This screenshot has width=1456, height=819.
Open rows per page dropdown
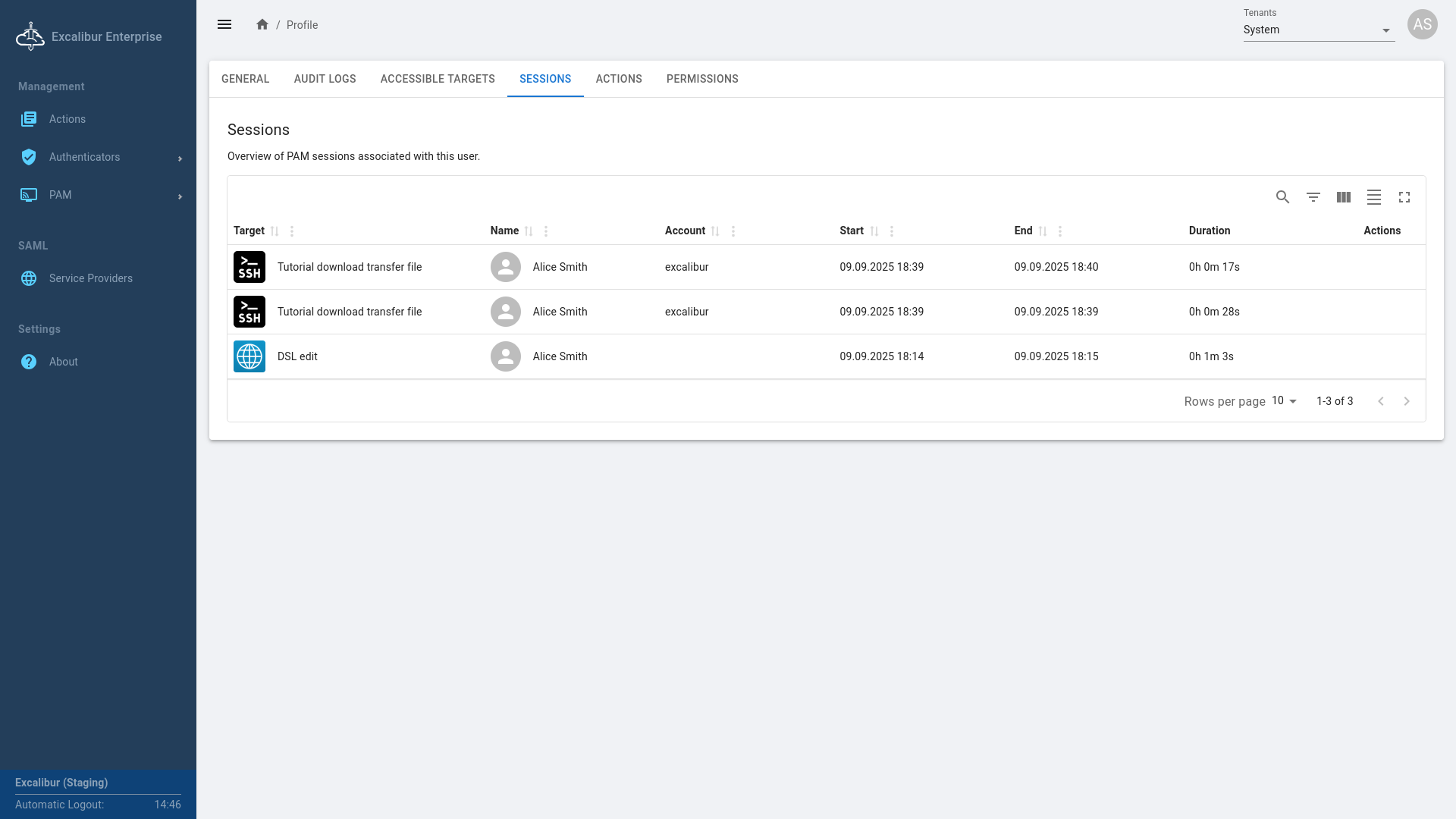tap(1285, 401)
